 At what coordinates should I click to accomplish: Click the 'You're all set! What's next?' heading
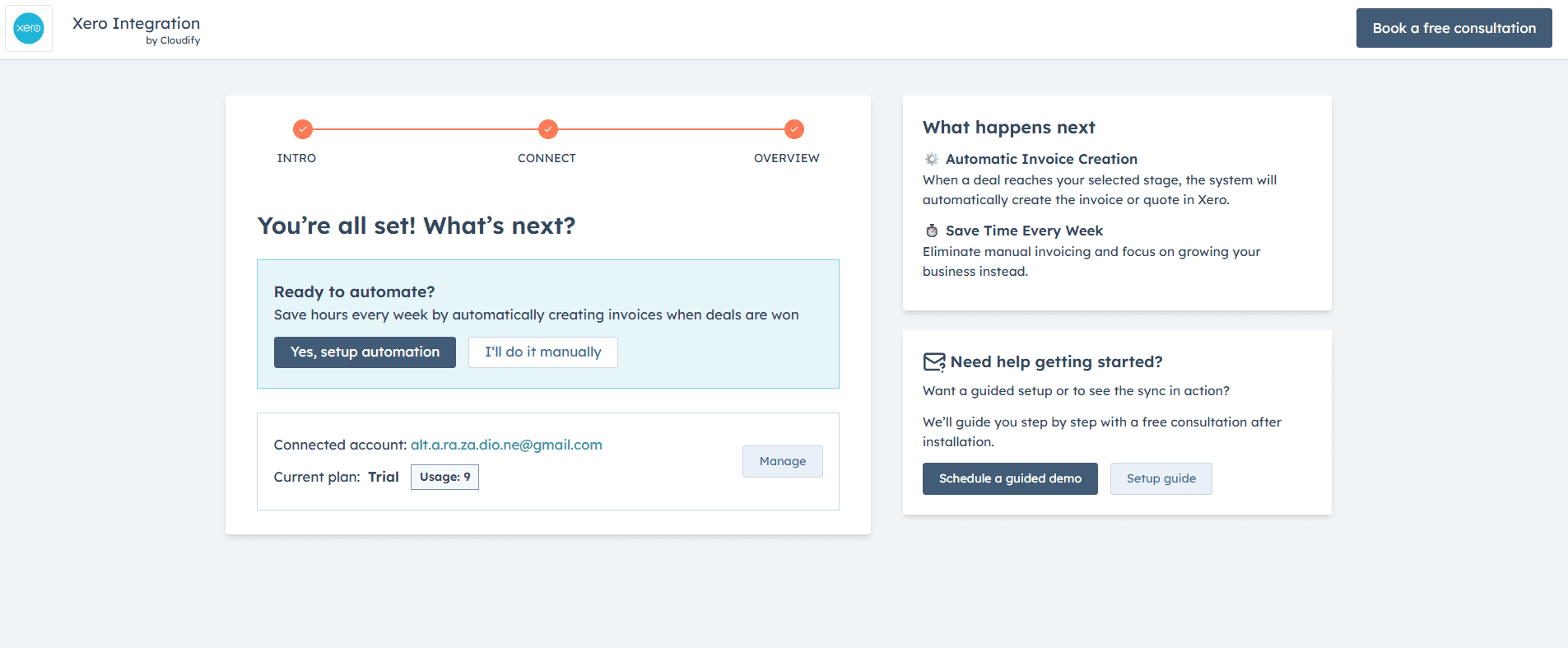pos(416,226)
